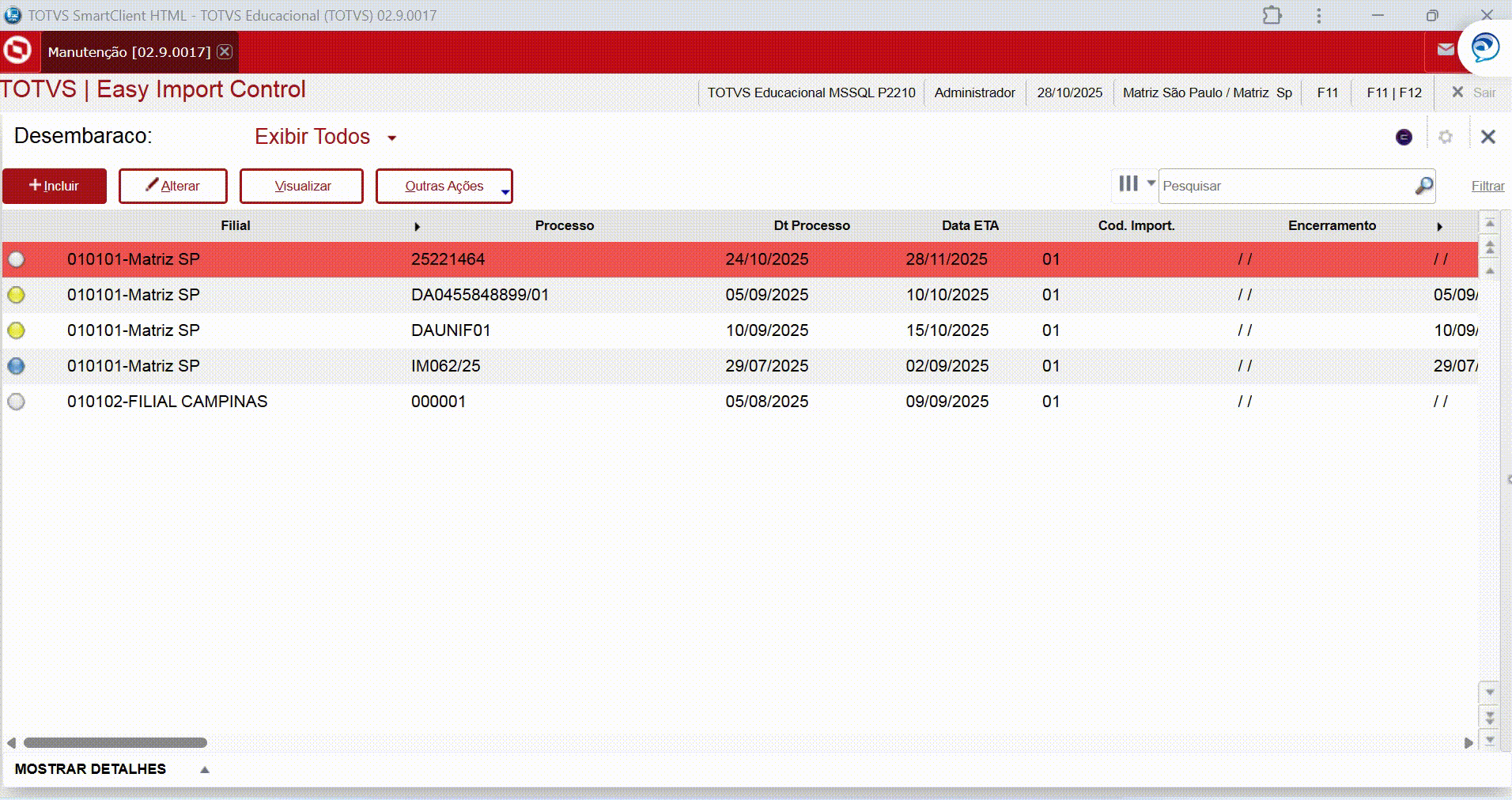Sort by the Processo column header
This screenshot has width=1512, height=800.
pyautogui.click(x=564, y=226)
